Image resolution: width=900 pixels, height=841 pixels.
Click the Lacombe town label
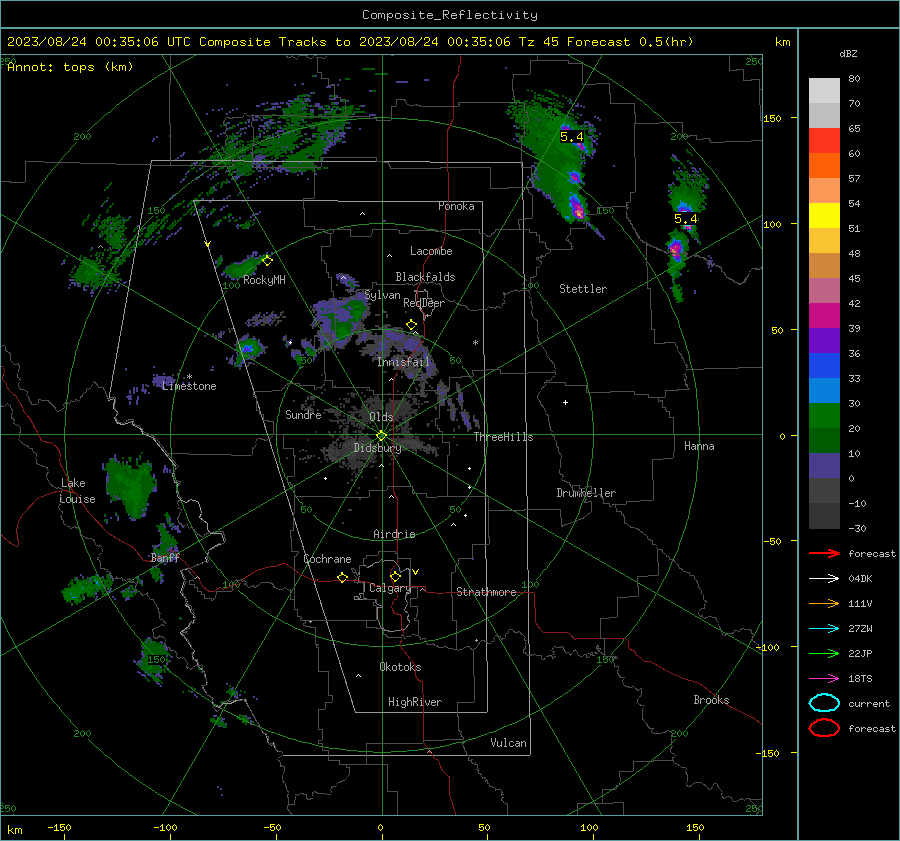point(431,251)
